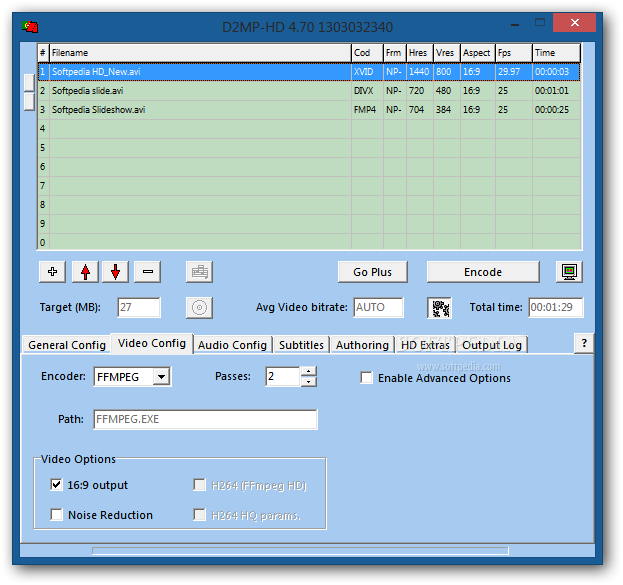Click the lower small button left of list
This screenshot has height=585, width=623.
(x=29, y=101)
